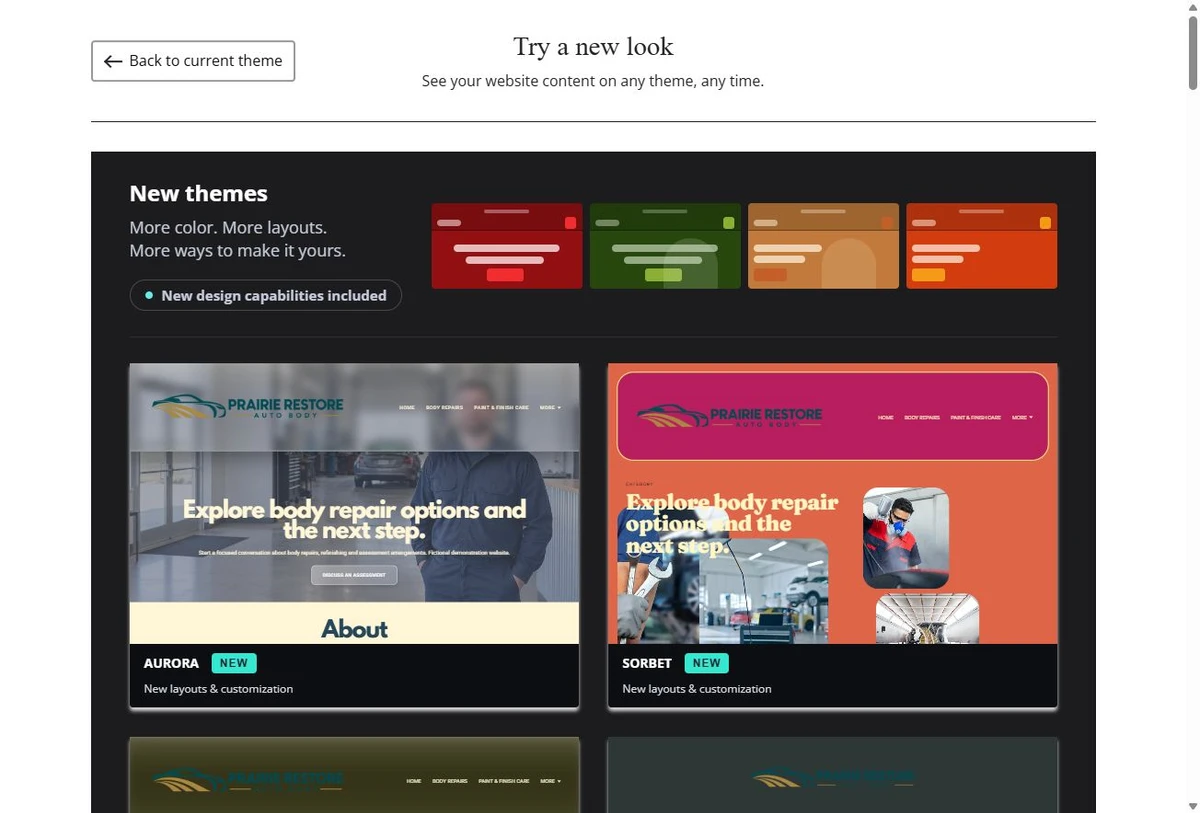Click the vertical scrollbar thumb
The height and width of the screenshot is (813, 1200).
(1191, 53)
